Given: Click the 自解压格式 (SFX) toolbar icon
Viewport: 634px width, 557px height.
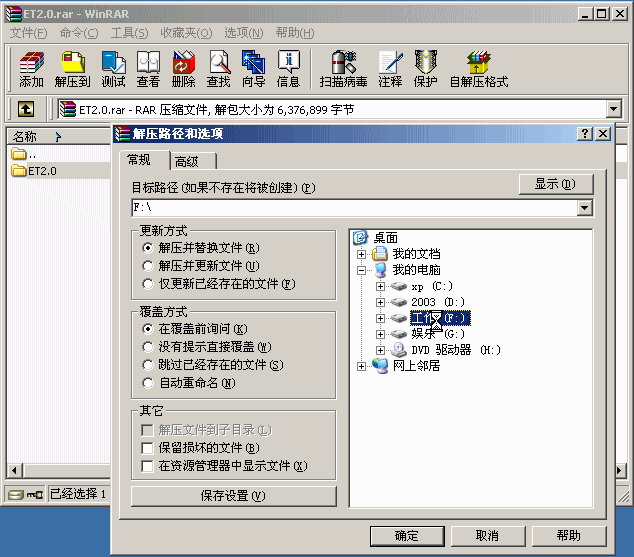Looking at the screenshot, I should (x=478, y=68).
